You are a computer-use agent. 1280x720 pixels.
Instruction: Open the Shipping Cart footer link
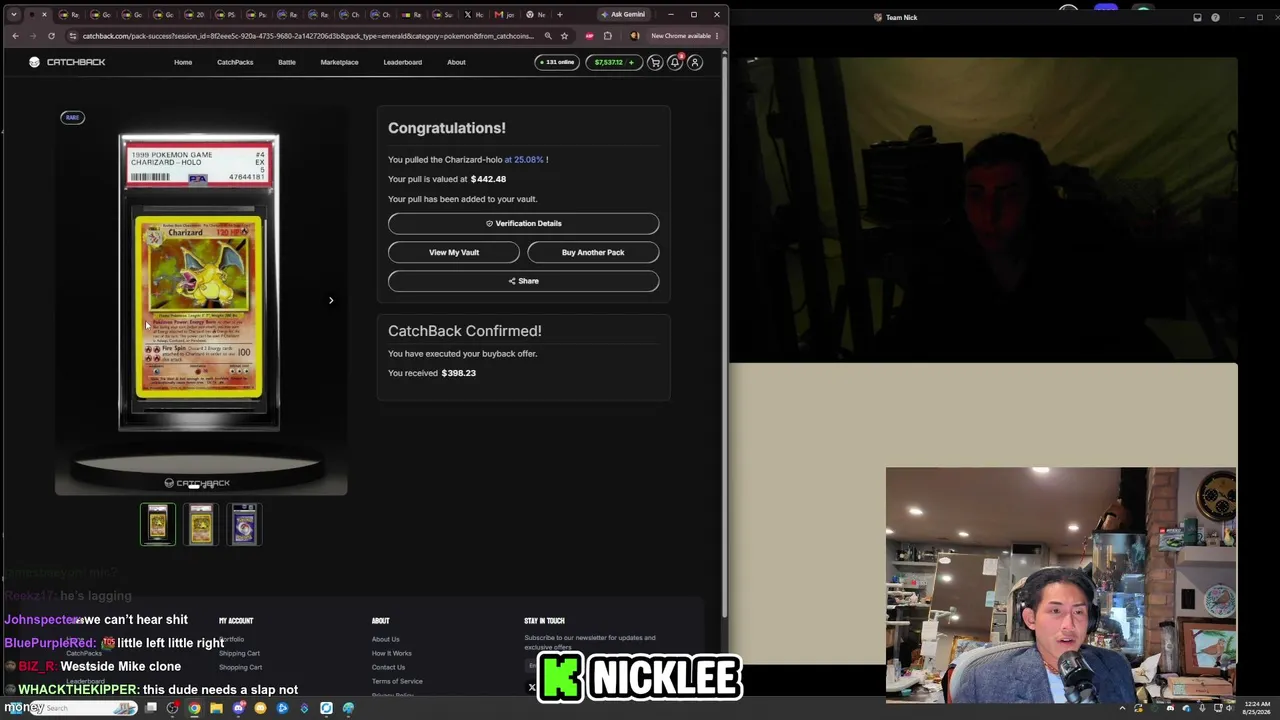(240, 653)
